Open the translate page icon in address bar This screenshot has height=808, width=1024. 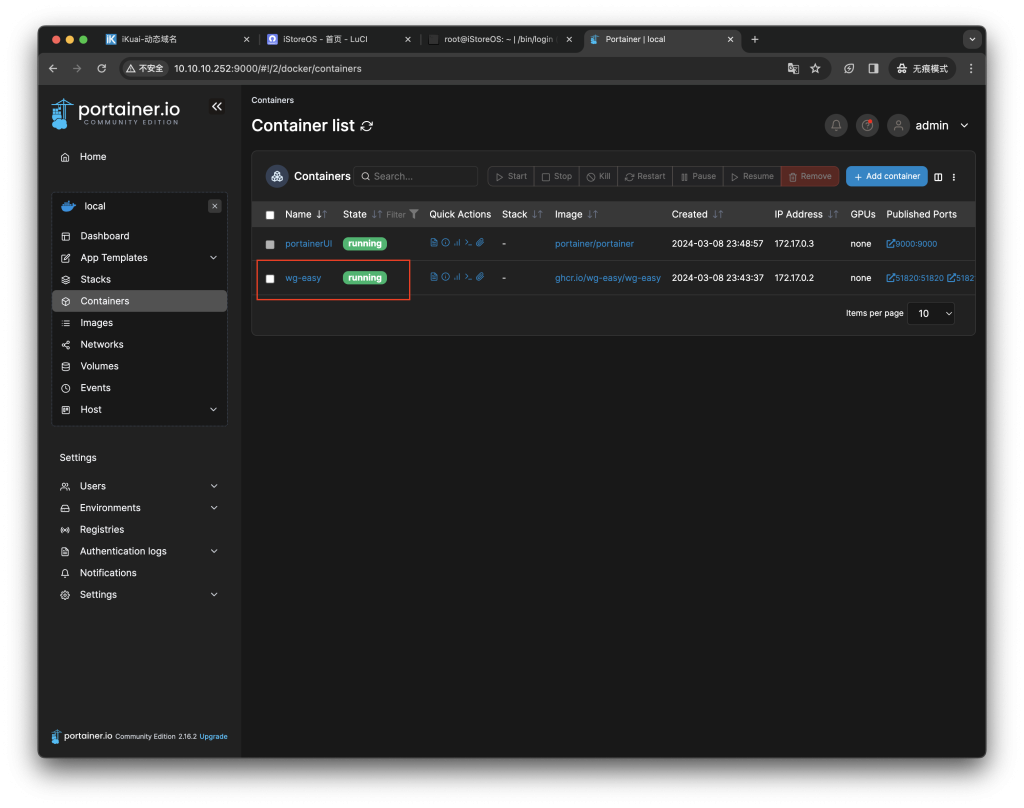click(x=793, y=69)
